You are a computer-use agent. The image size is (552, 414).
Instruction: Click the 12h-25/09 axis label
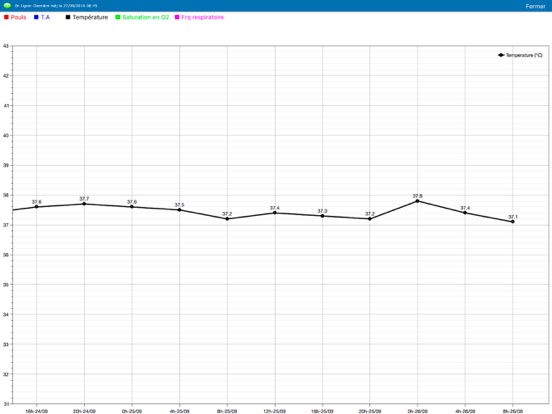click(x=275, y=411)
